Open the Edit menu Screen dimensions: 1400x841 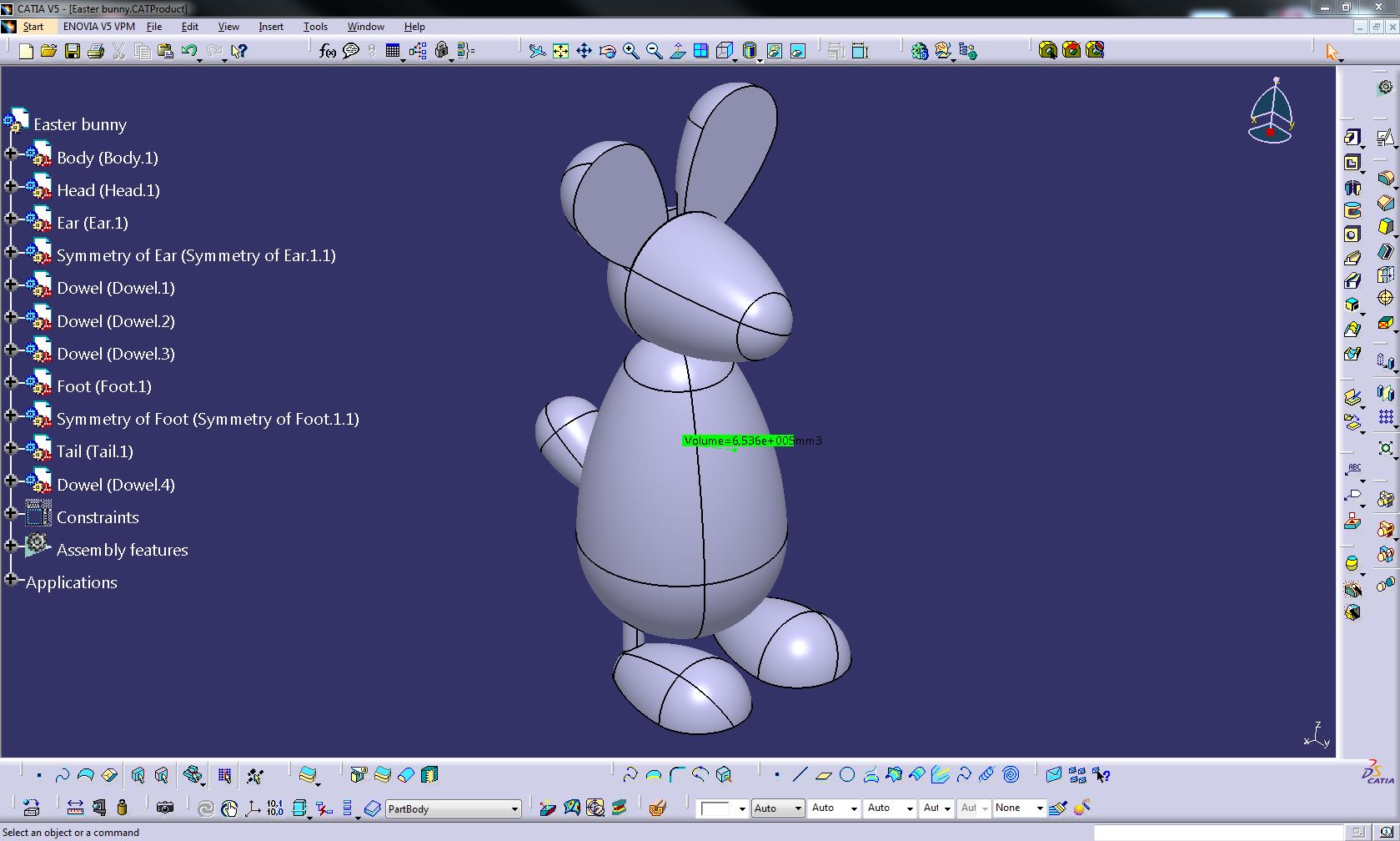[x=190, y=27]
